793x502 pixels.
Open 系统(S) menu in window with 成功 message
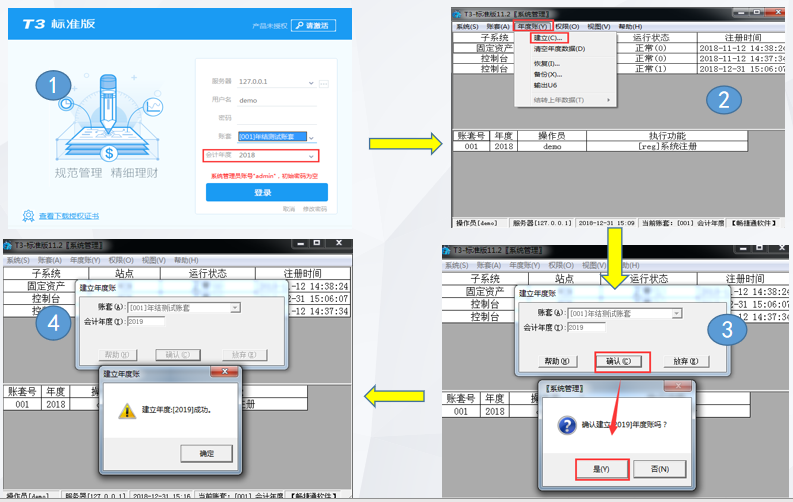[18, 260]
